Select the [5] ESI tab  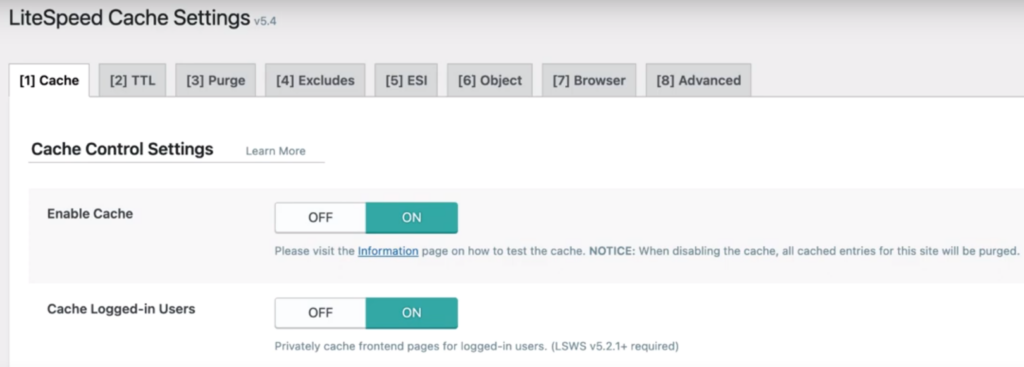[406, 80]
